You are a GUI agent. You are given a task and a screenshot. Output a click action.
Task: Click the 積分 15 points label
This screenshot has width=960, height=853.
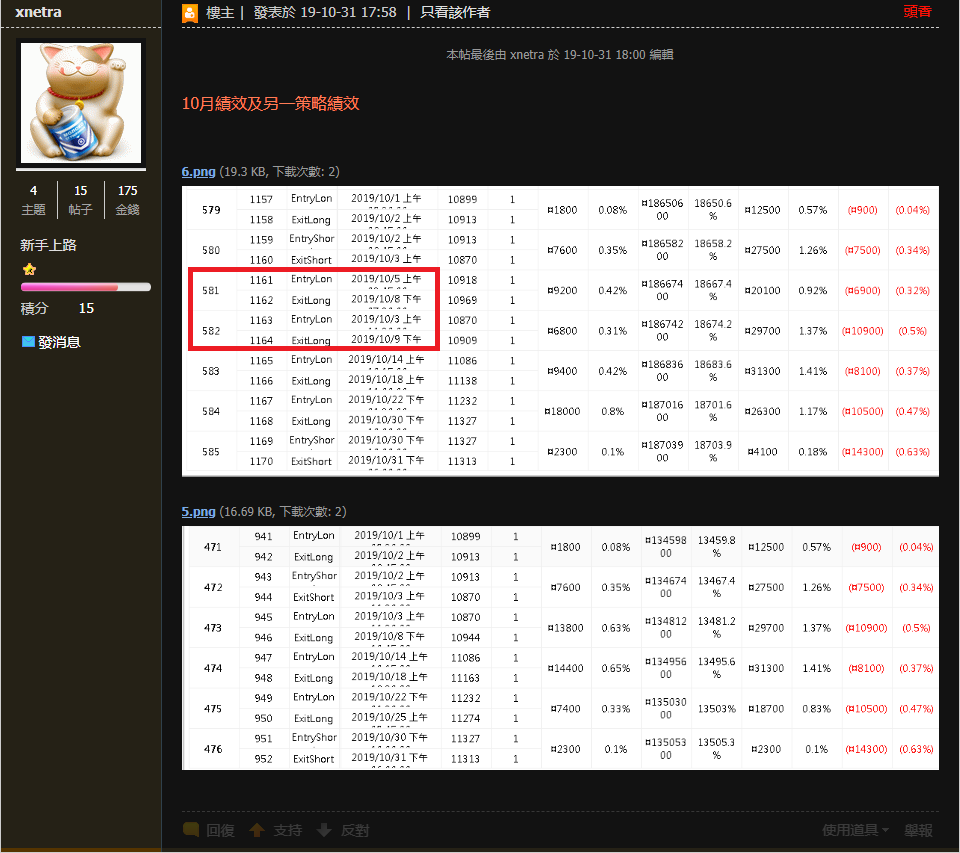click(x=57, y=308)
